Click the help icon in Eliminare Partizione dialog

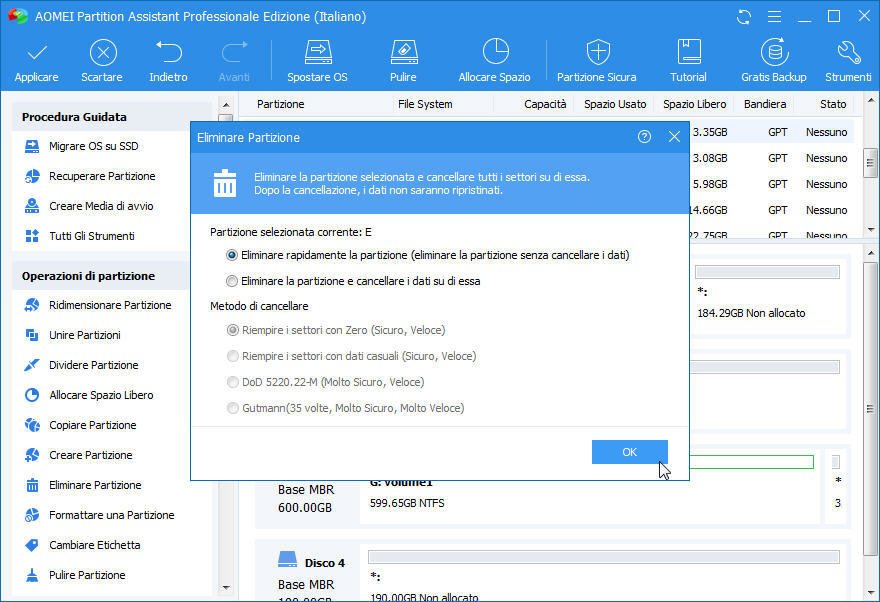coord(644,137)
